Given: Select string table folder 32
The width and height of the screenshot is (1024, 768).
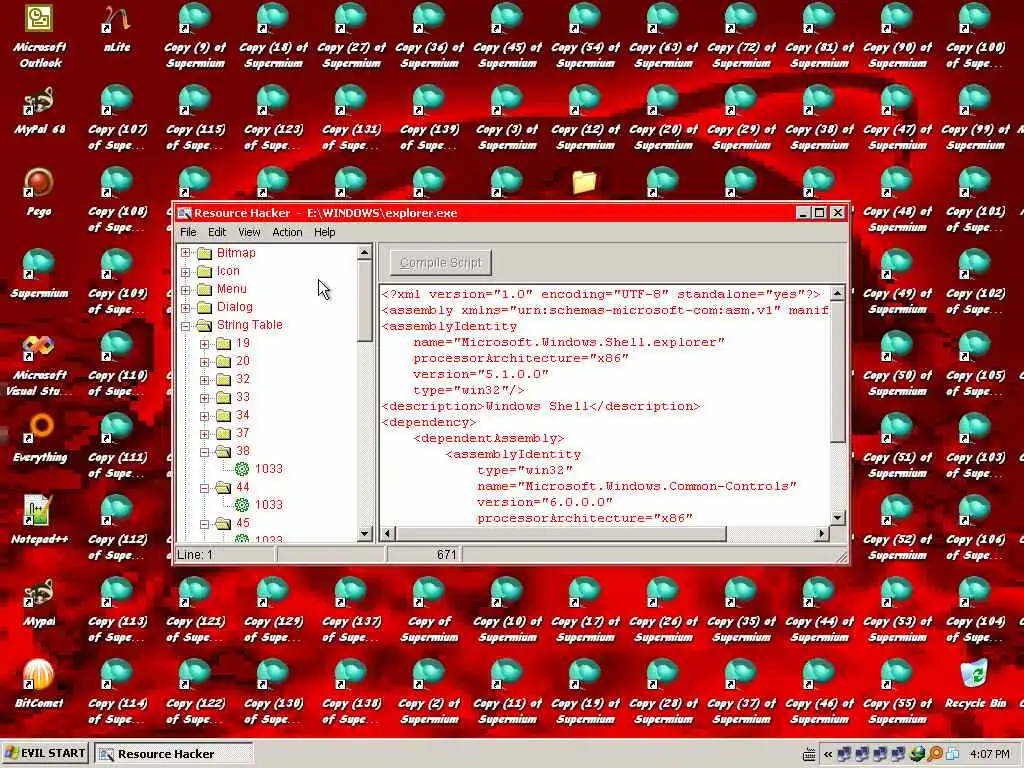Looking at the screenshot, I should pyautogui.click(x=243, y=379).
